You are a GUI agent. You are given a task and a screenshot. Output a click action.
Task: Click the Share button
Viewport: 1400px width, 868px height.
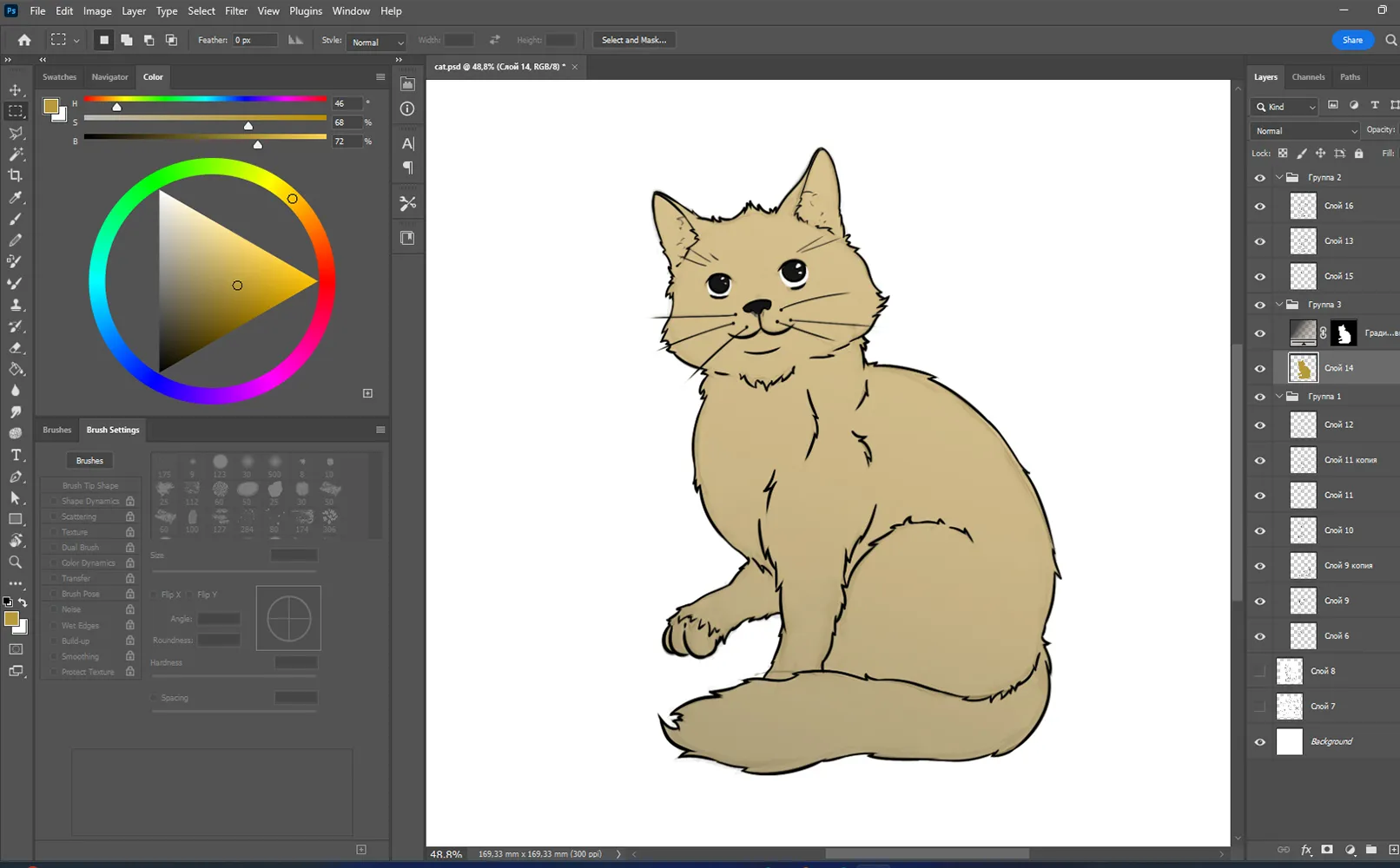(1352, 40)
